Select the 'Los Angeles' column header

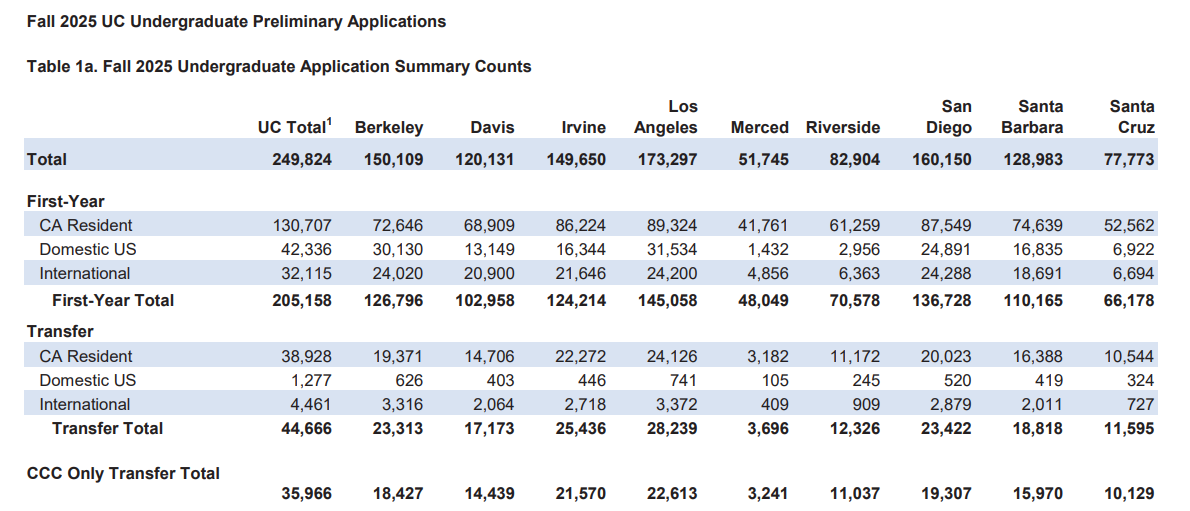click(666, 117)
